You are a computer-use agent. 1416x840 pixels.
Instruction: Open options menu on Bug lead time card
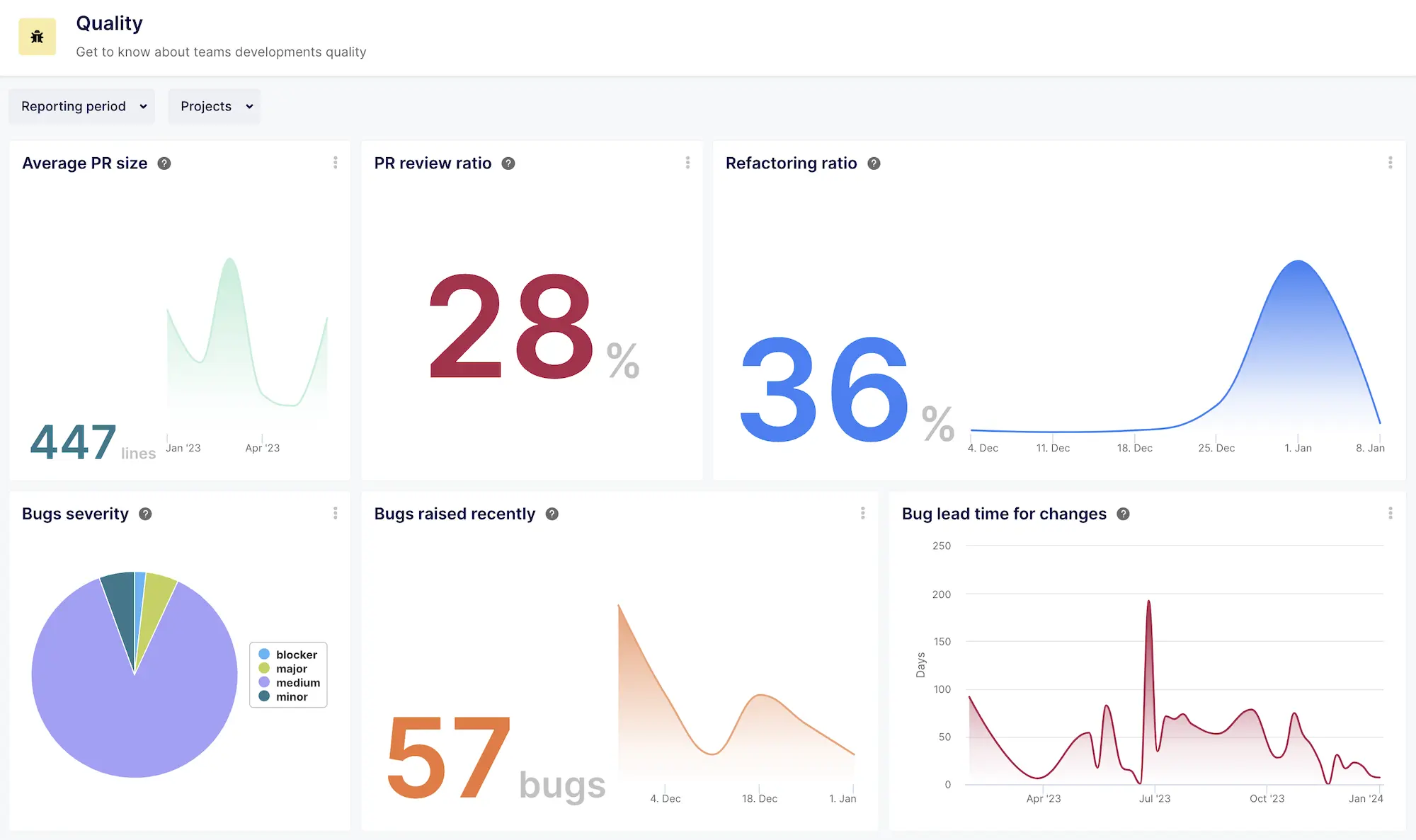click(x=1390, y=513)
